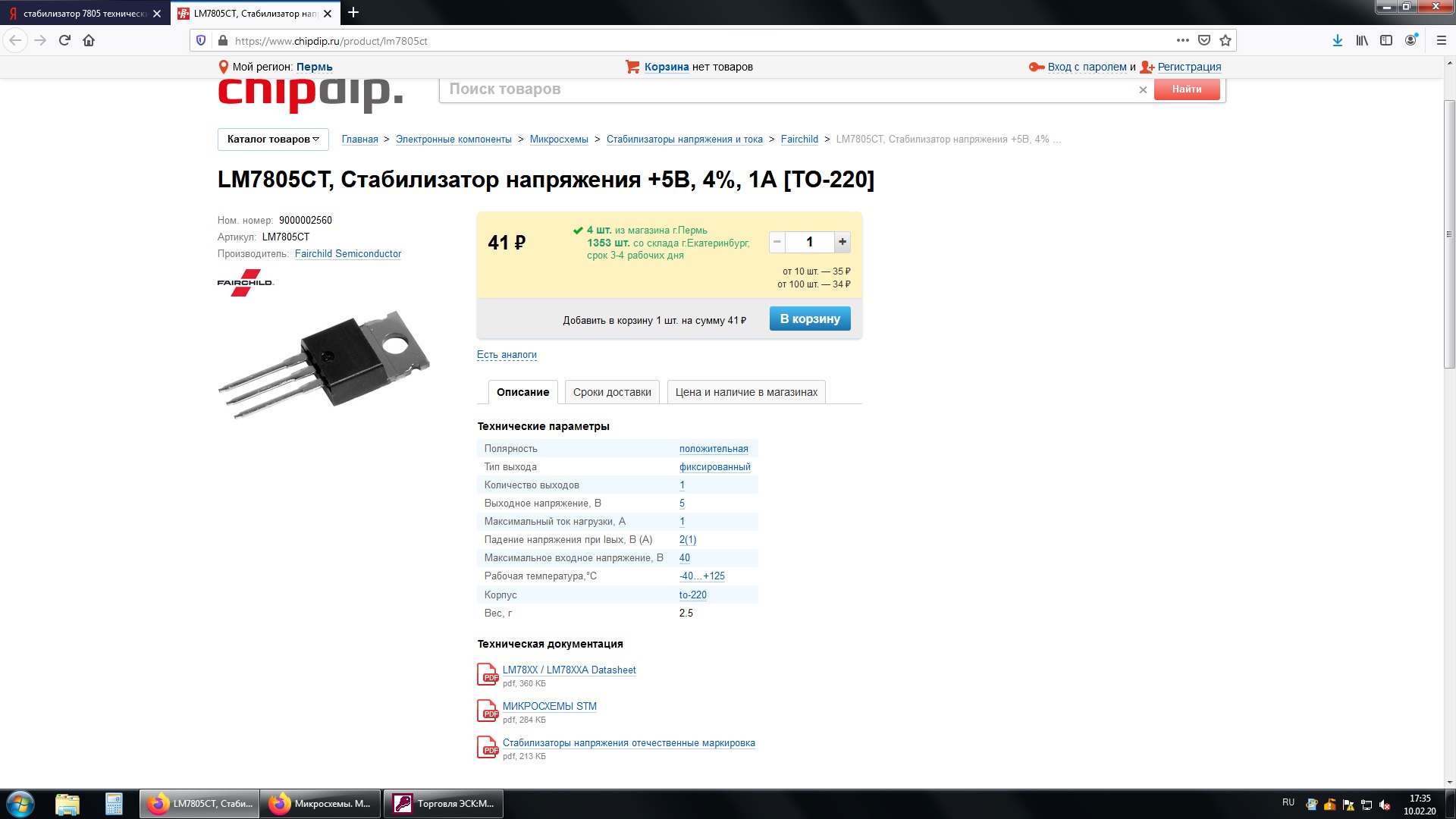Open the Цена и наличие в магазинах tab

point(746,392)
